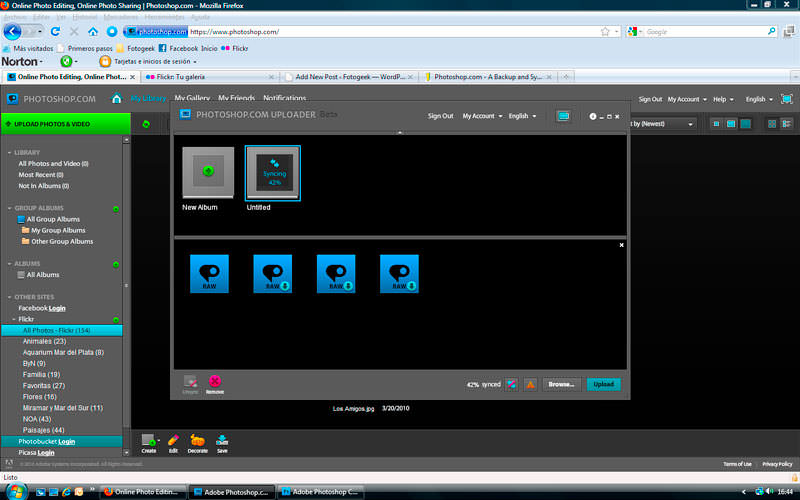Bookmark page with star icon
The image size is (800, 500).
[605, 32]
